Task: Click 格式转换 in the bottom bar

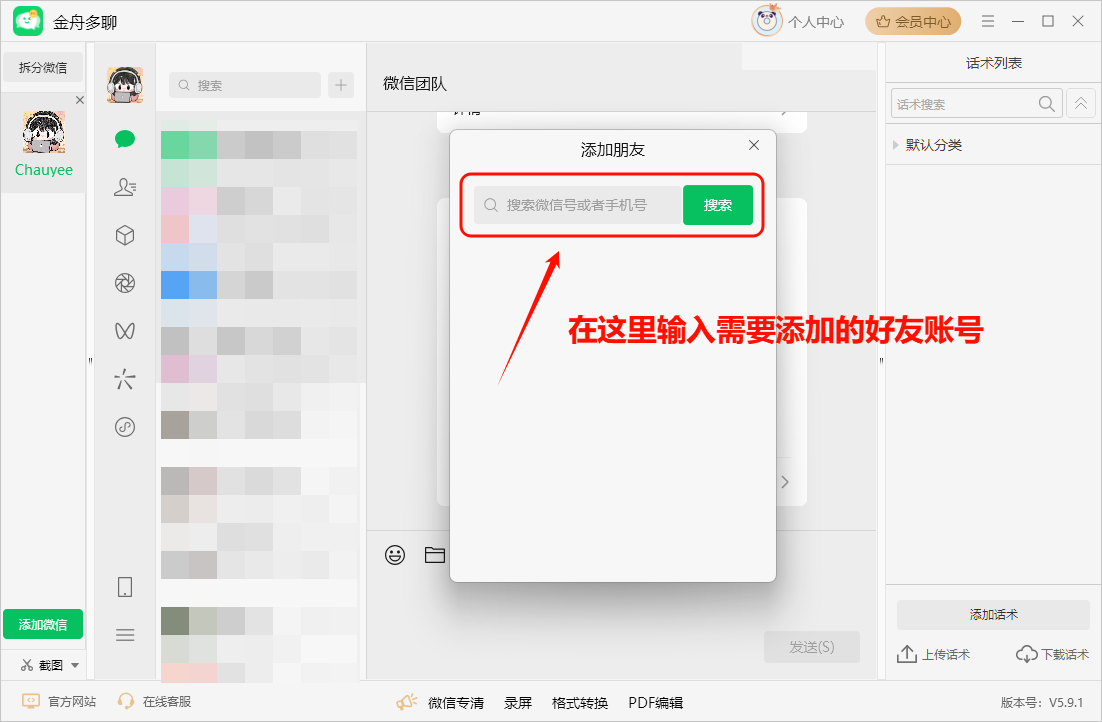Action: click(580, 702)
